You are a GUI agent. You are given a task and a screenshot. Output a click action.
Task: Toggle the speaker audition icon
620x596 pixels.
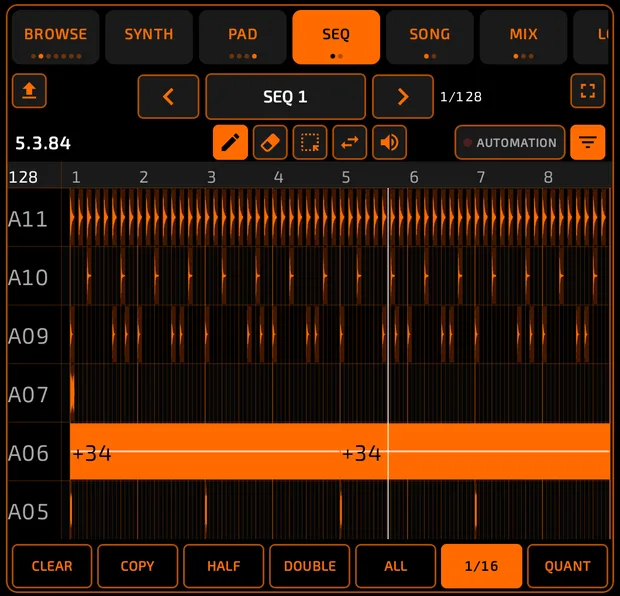(389, 142)
